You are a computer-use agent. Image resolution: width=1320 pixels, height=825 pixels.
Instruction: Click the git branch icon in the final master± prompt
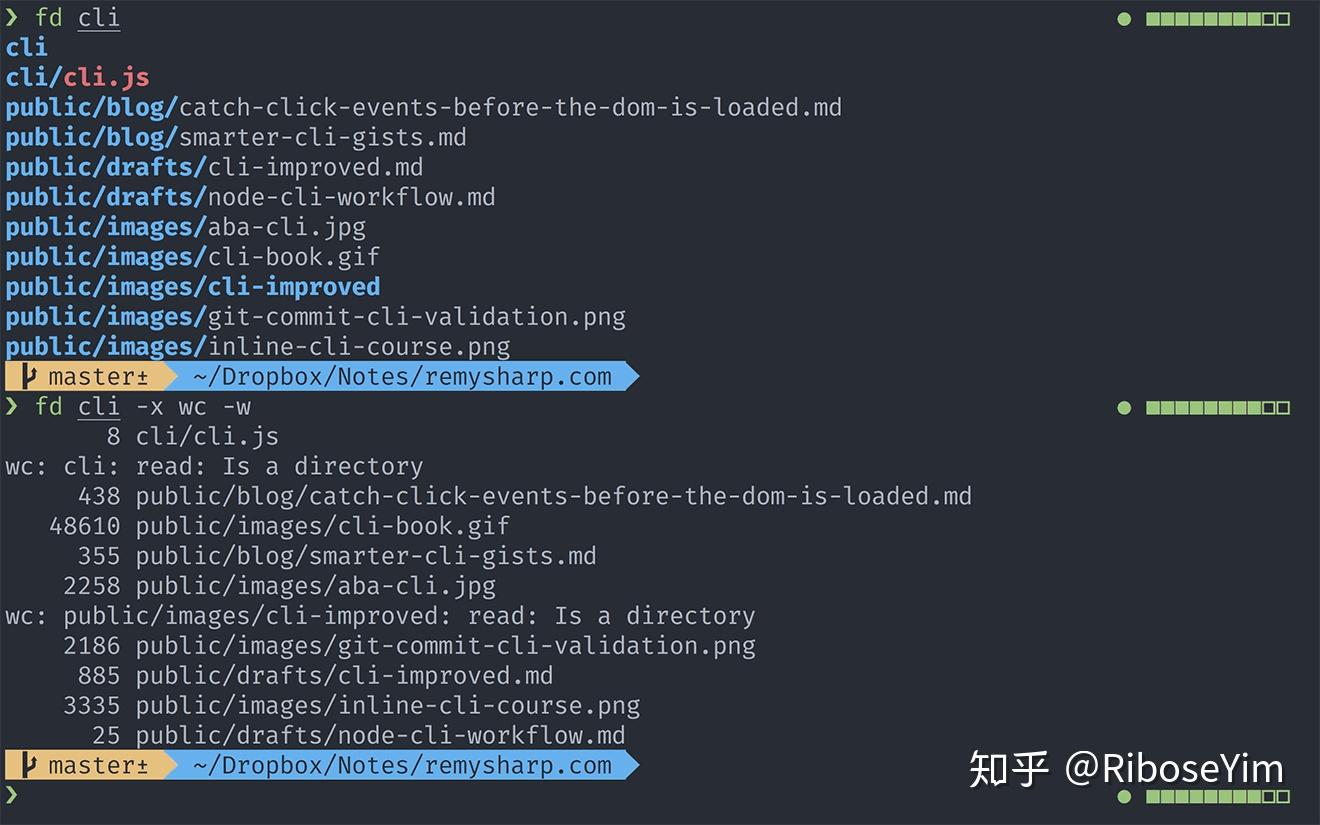point(31,766)
